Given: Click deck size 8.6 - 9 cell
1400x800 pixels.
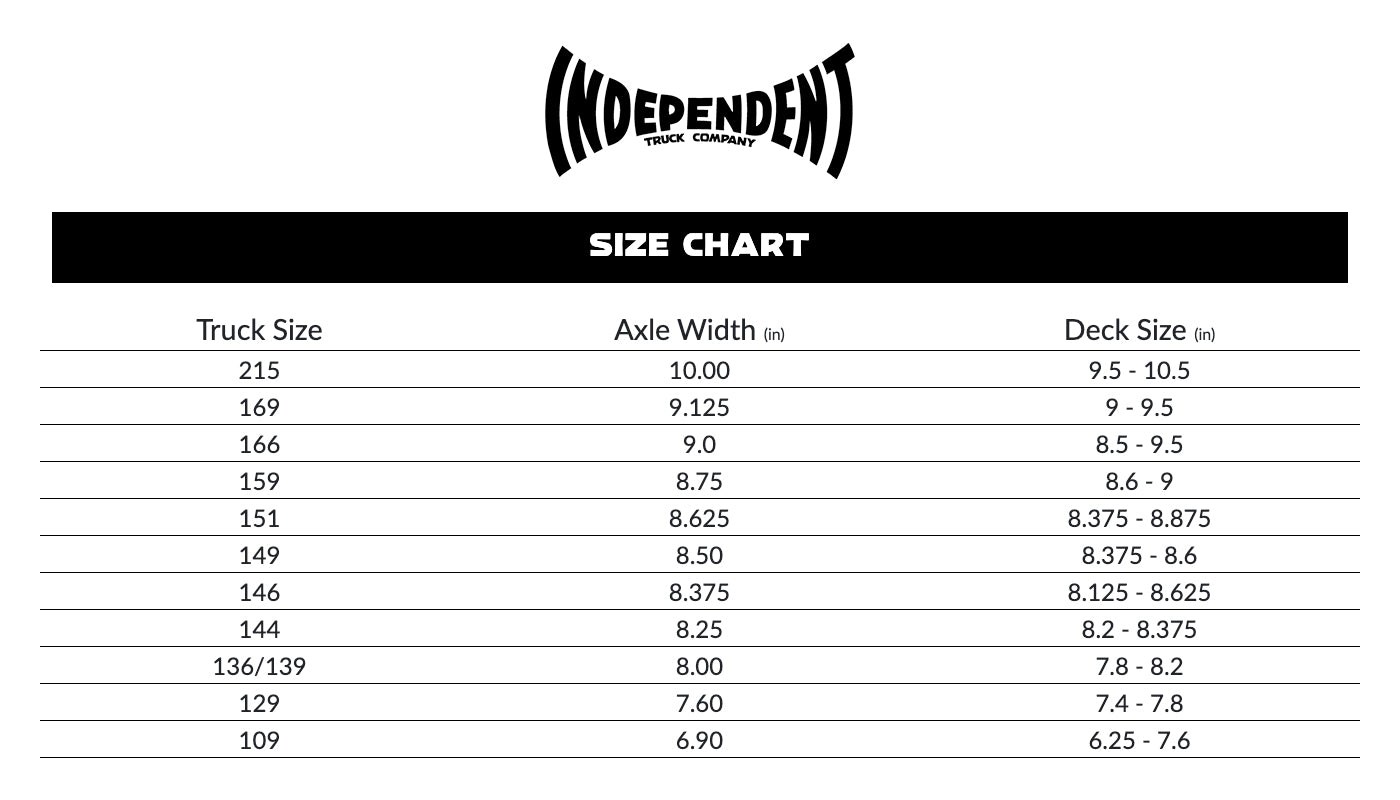Looking at the screenshot, I should tap(1139, 481).
